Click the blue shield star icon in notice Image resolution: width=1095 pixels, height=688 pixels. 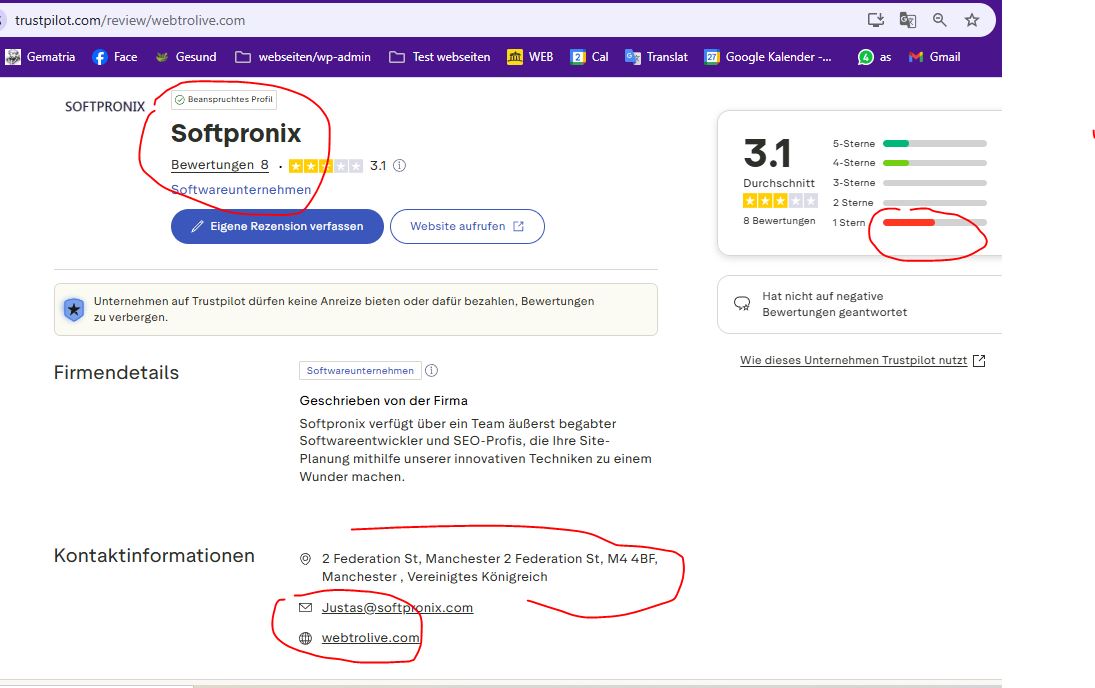pyautogui.click(x=74, y=309)
